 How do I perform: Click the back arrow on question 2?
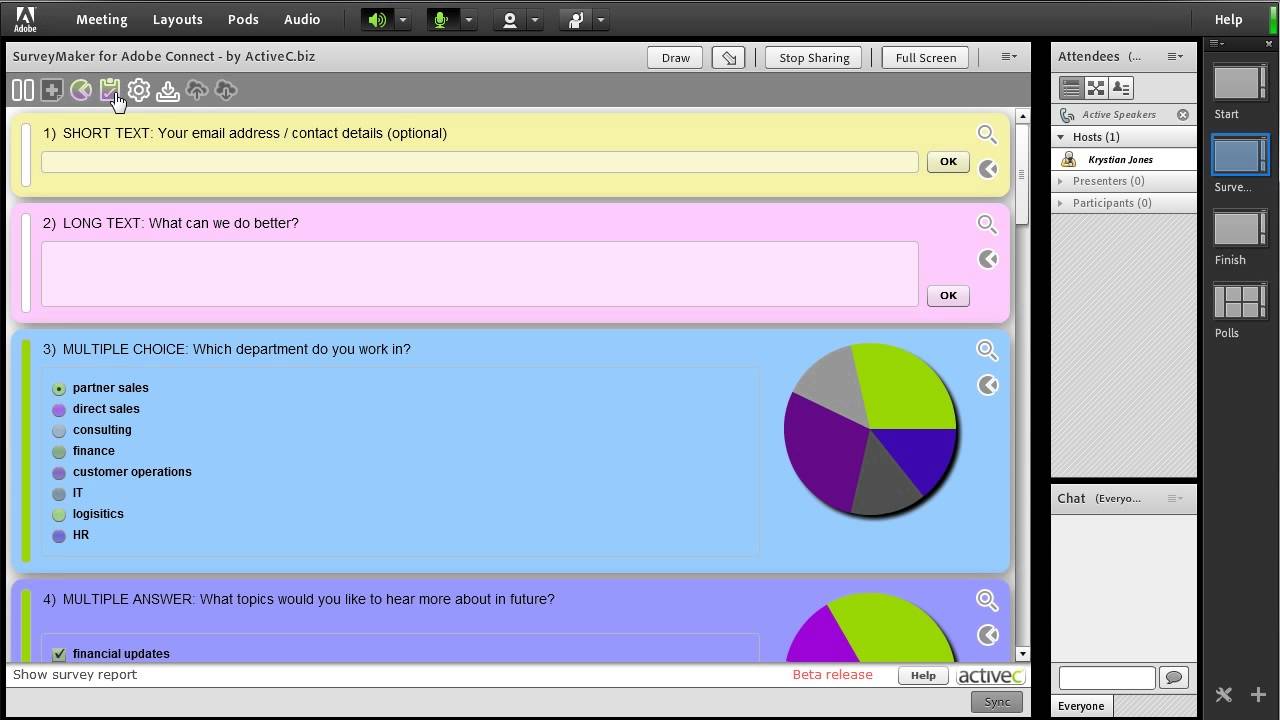(988, 259)
